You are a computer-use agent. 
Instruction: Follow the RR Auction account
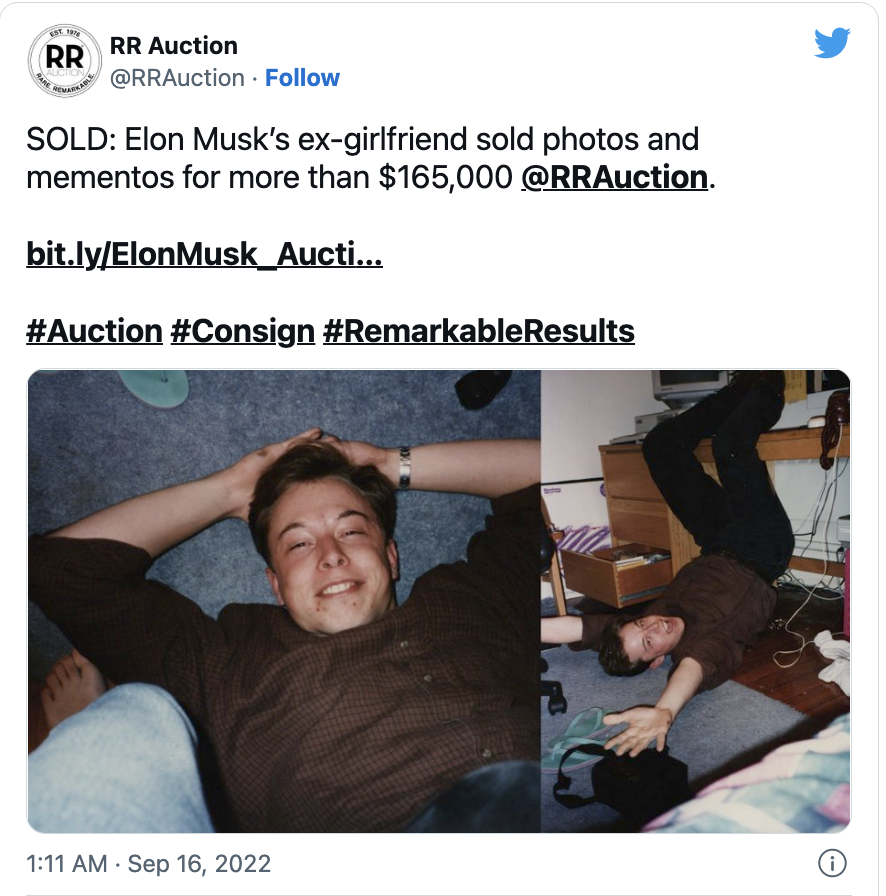pyautogui.click(x=302, y=78)
